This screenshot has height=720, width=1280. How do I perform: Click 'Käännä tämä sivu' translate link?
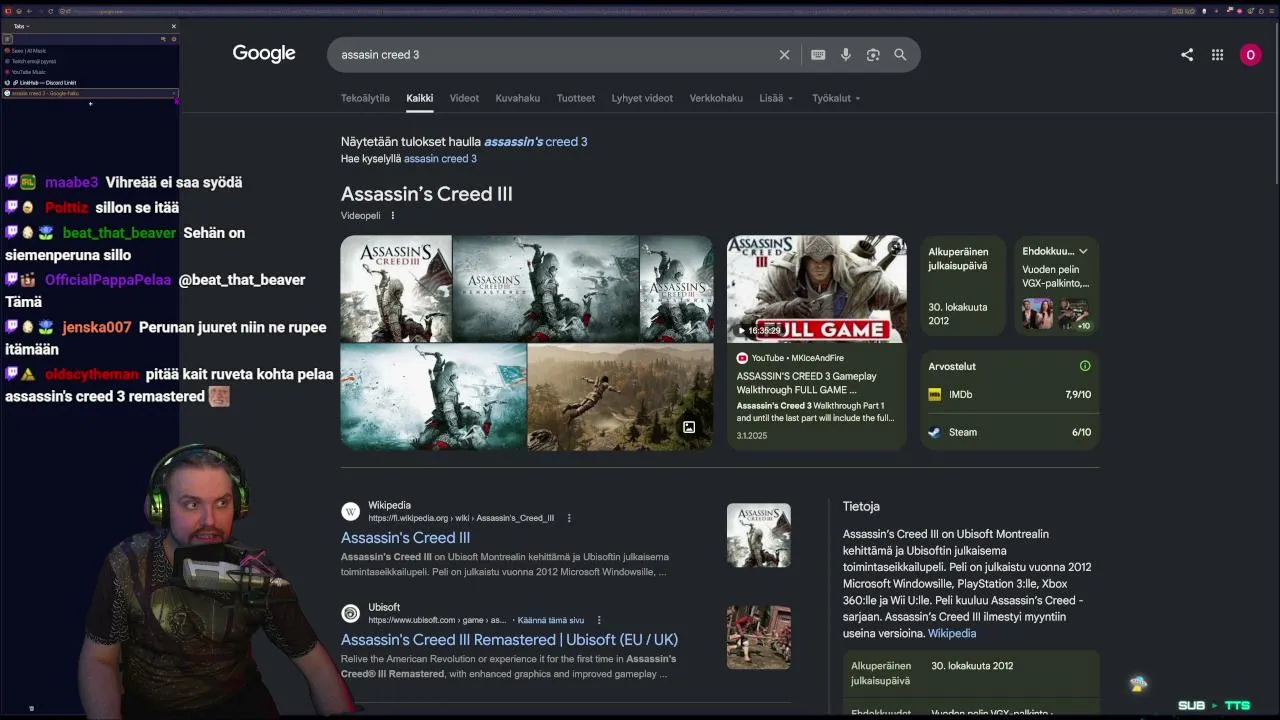click(x=551, y=620)
